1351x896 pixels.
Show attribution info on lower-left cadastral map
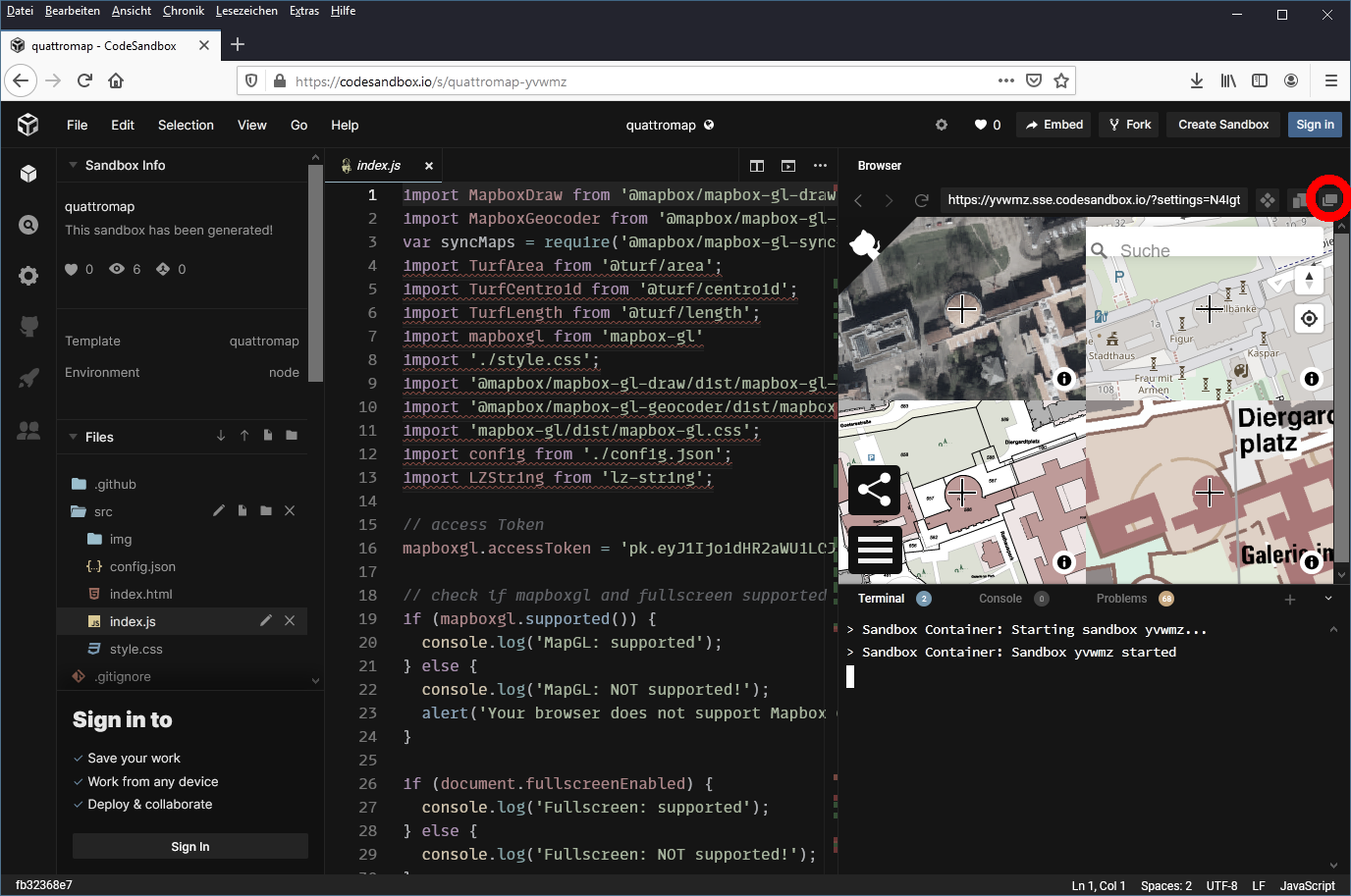(x=1063, y=562)
